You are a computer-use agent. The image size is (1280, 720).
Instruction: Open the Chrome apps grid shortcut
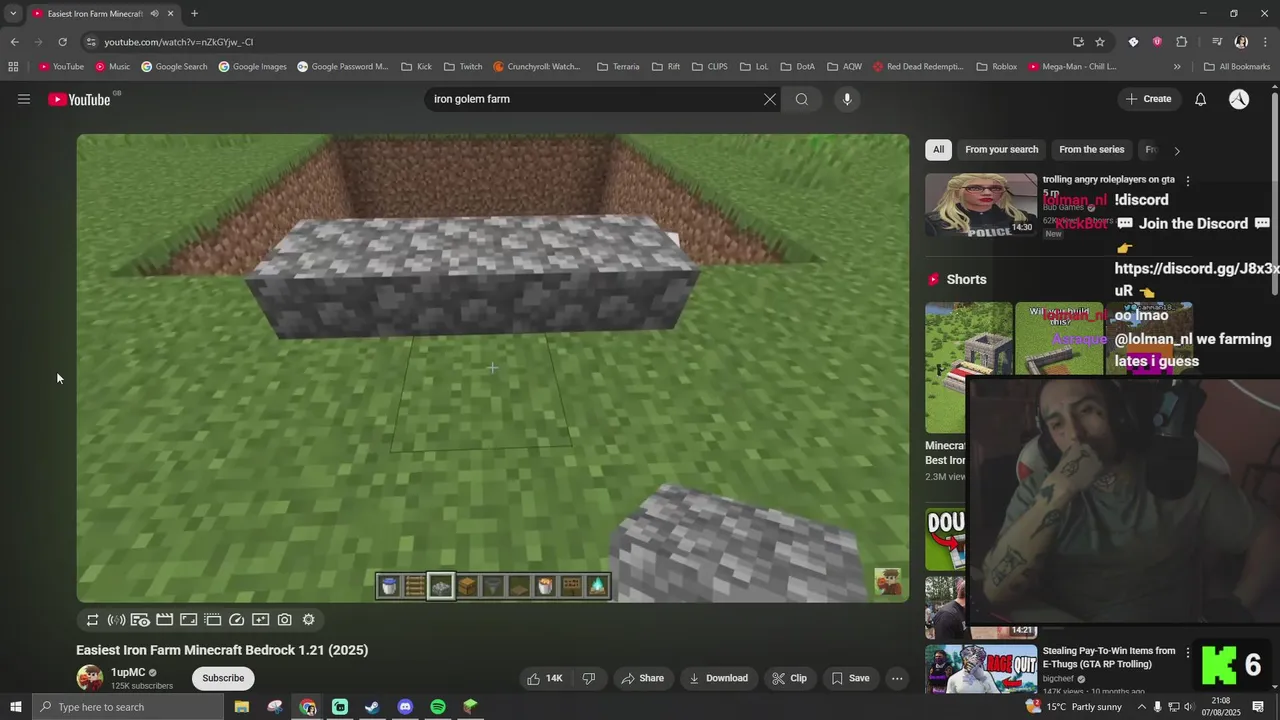tap(13, 67)
